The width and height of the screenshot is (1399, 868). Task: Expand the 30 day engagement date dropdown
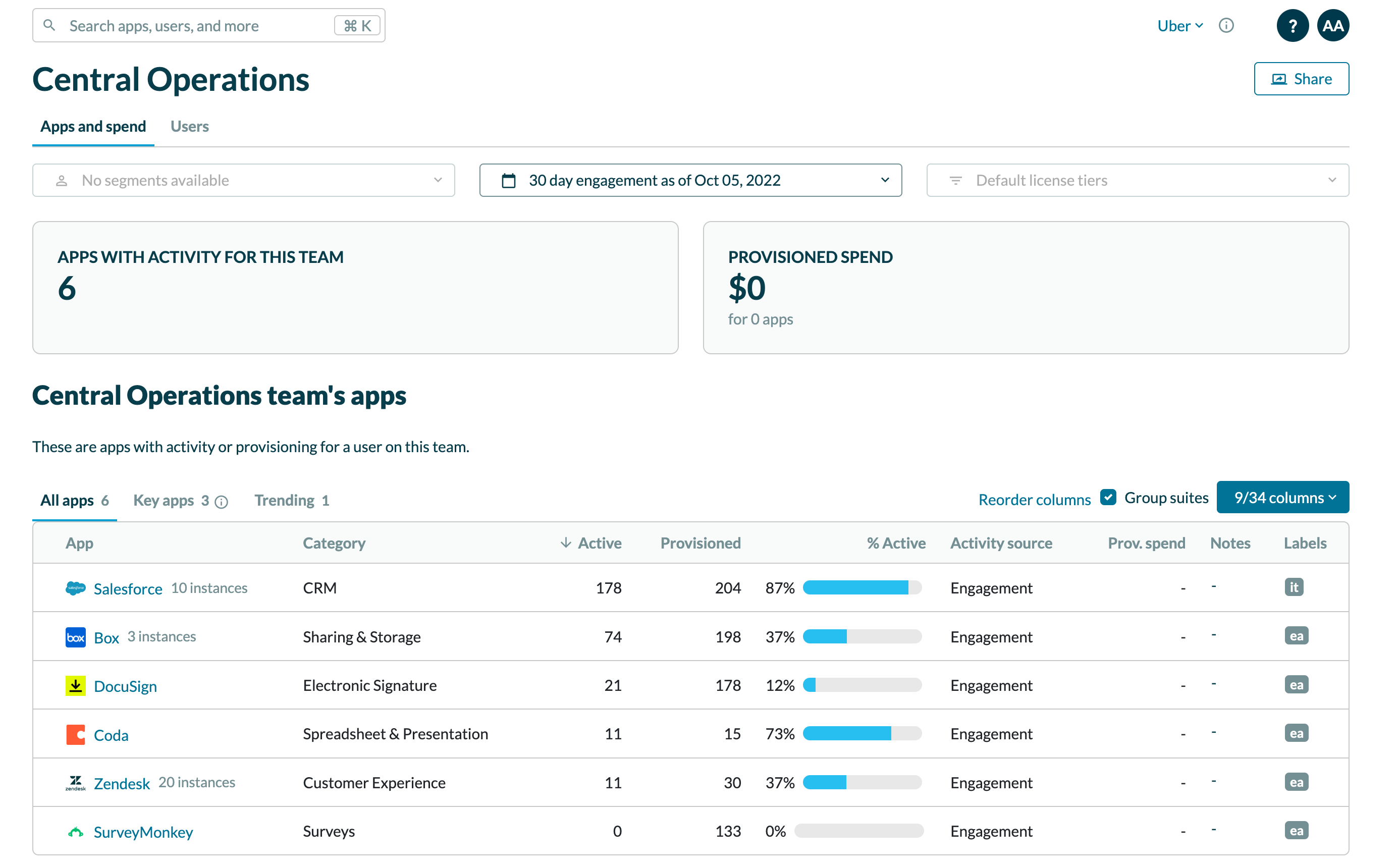(x=690, y=180)
